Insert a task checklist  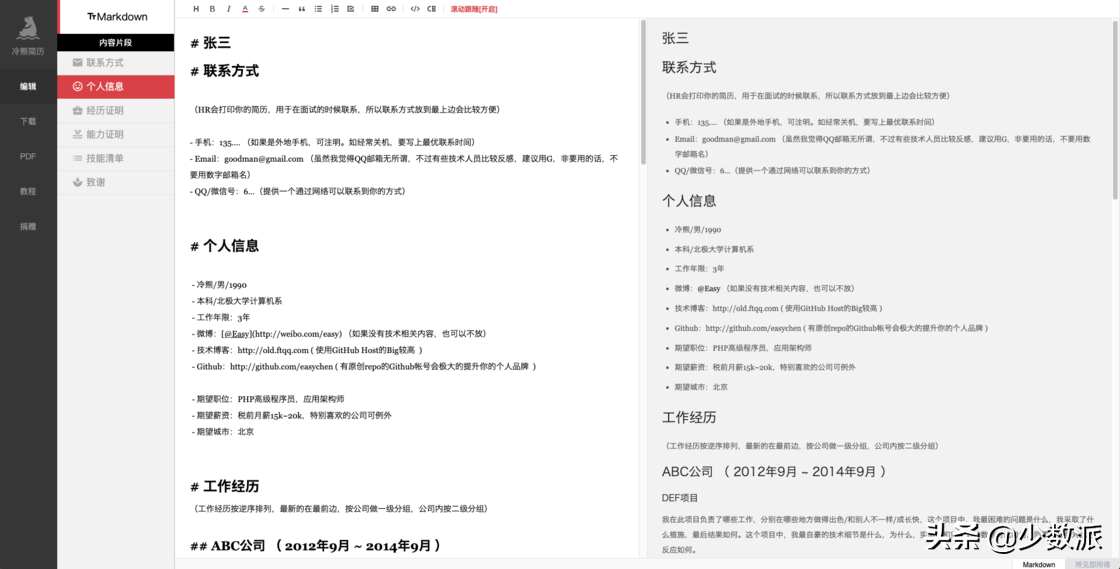pos(351,9)
